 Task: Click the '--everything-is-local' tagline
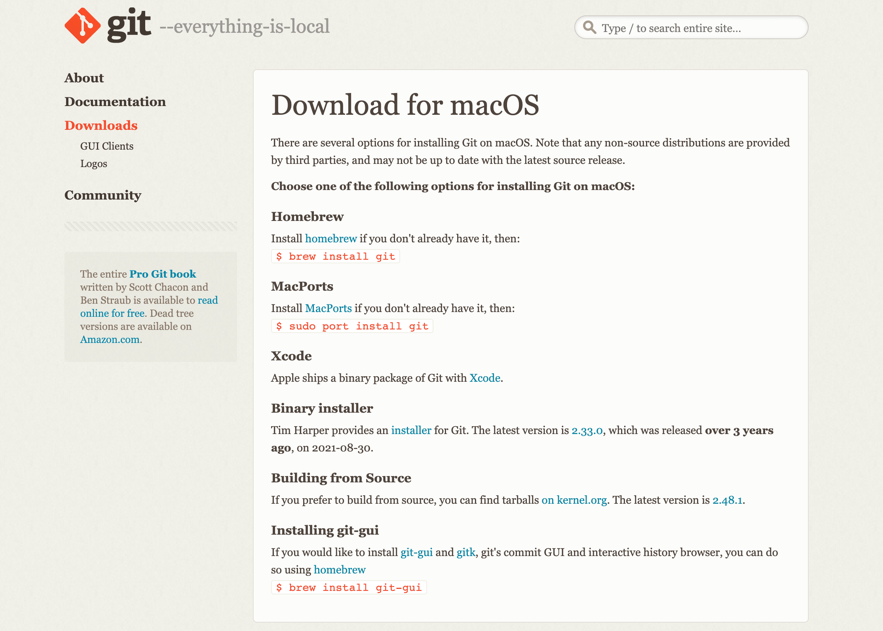click(x=244, y=26)
